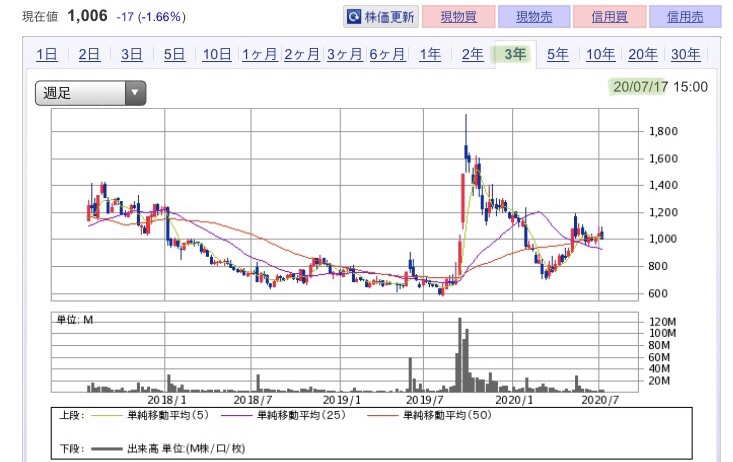Open the 週足 chart interval dropdown
Image resolution: width=733 pixels, height=462 pixels.
point(91,93)
